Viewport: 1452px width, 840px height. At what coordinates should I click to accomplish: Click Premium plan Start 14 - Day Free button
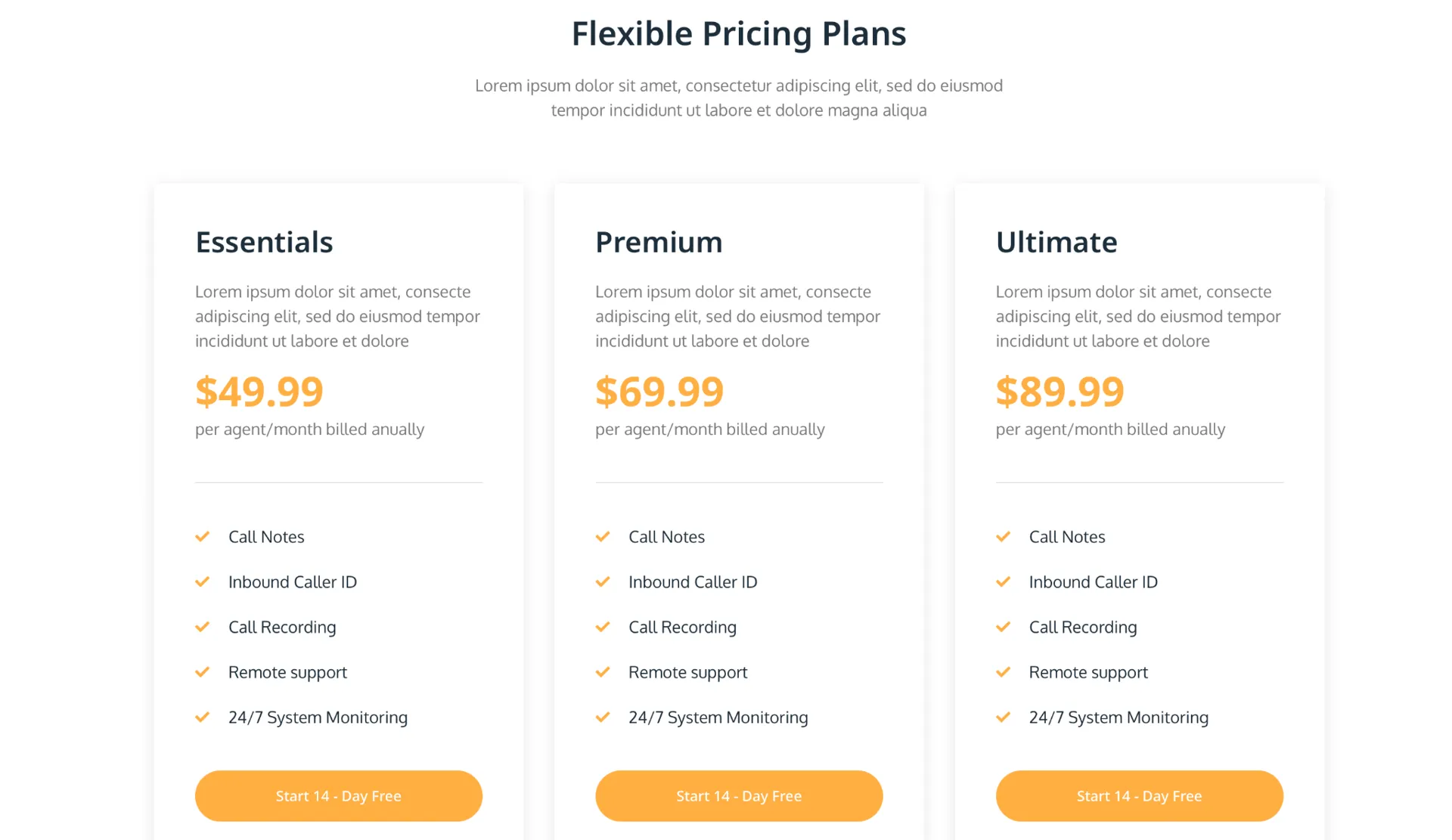[x=739, y=795]
